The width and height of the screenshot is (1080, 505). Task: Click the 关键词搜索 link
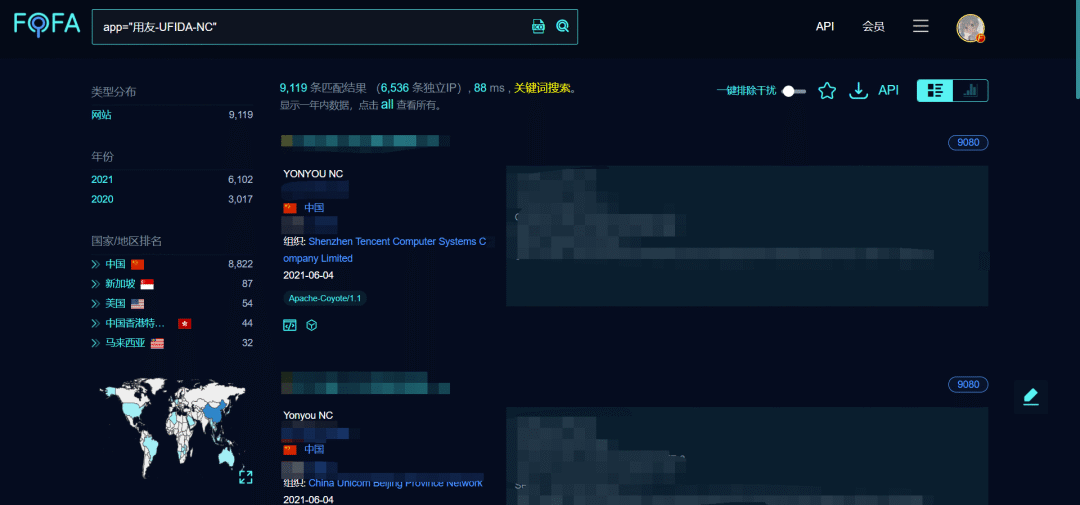tap(542, 88)
